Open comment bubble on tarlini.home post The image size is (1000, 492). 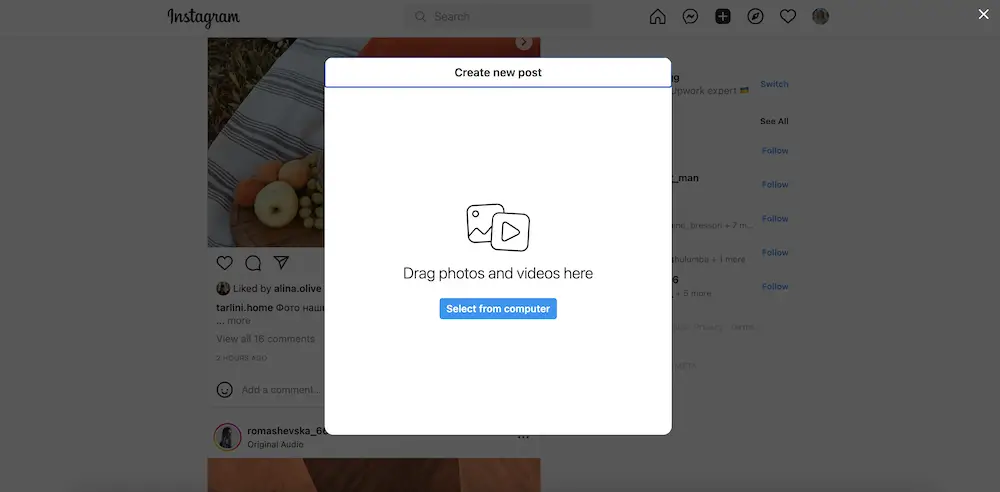pyautogui.click(x=253, y=263)
